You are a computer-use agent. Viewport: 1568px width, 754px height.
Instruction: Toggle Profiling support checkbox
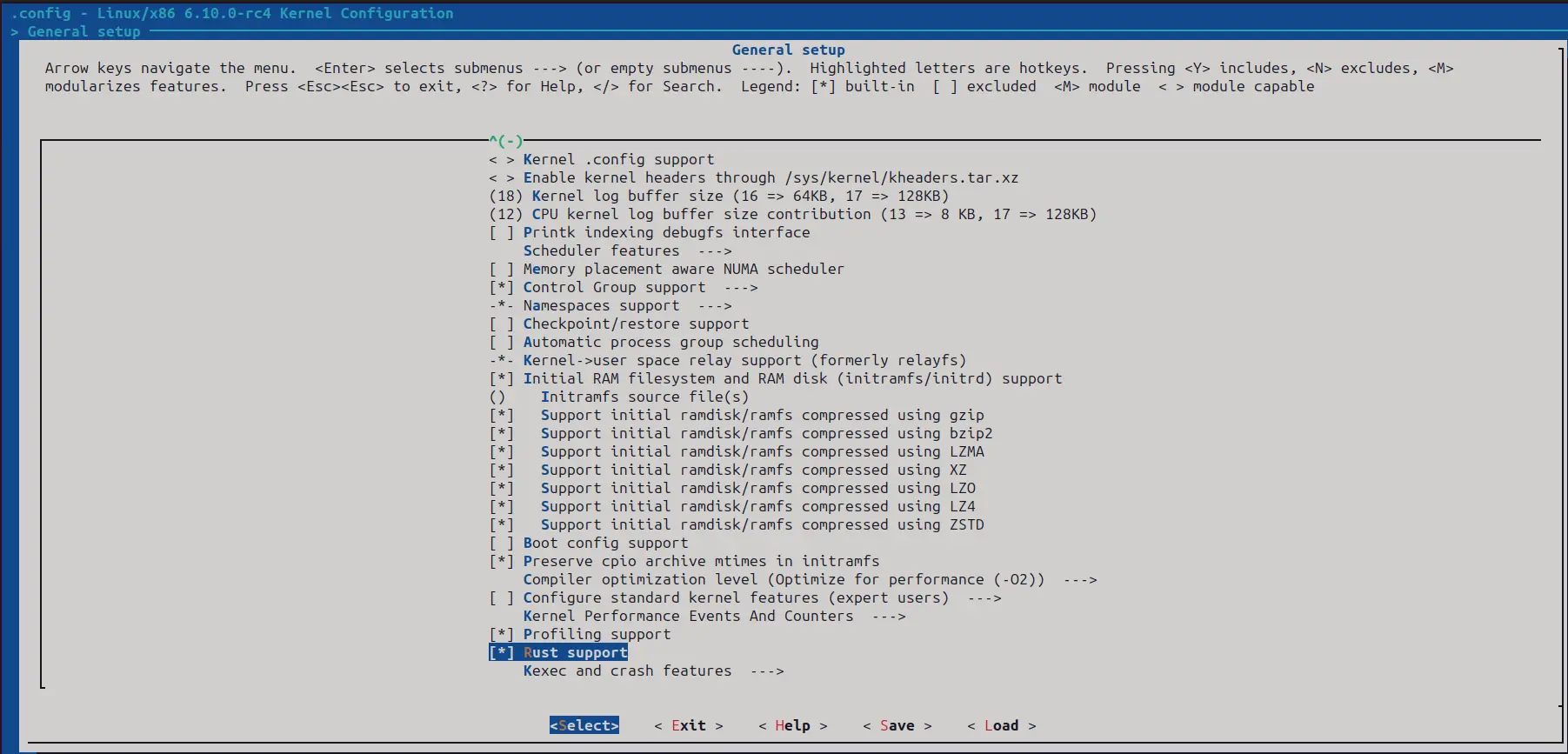[580, 634]
